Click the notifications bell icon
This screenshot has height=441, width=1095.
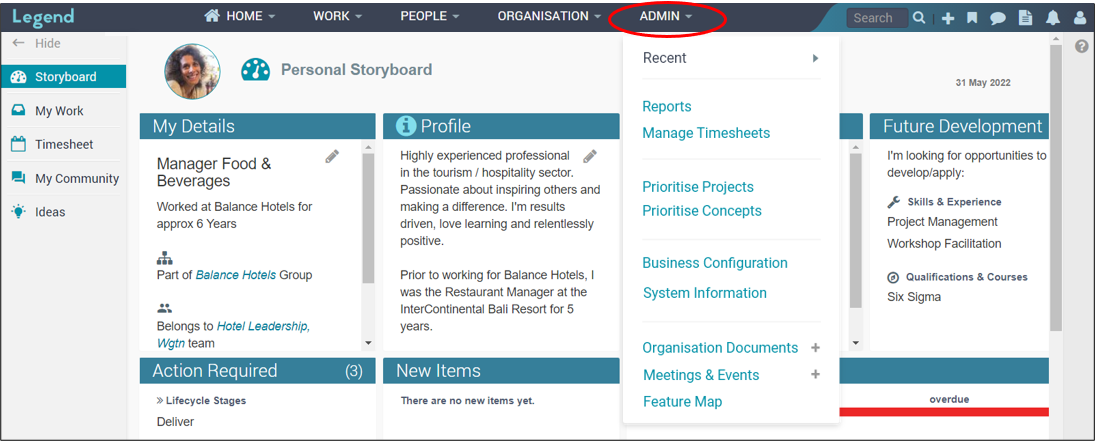[x=1052, y=18]
